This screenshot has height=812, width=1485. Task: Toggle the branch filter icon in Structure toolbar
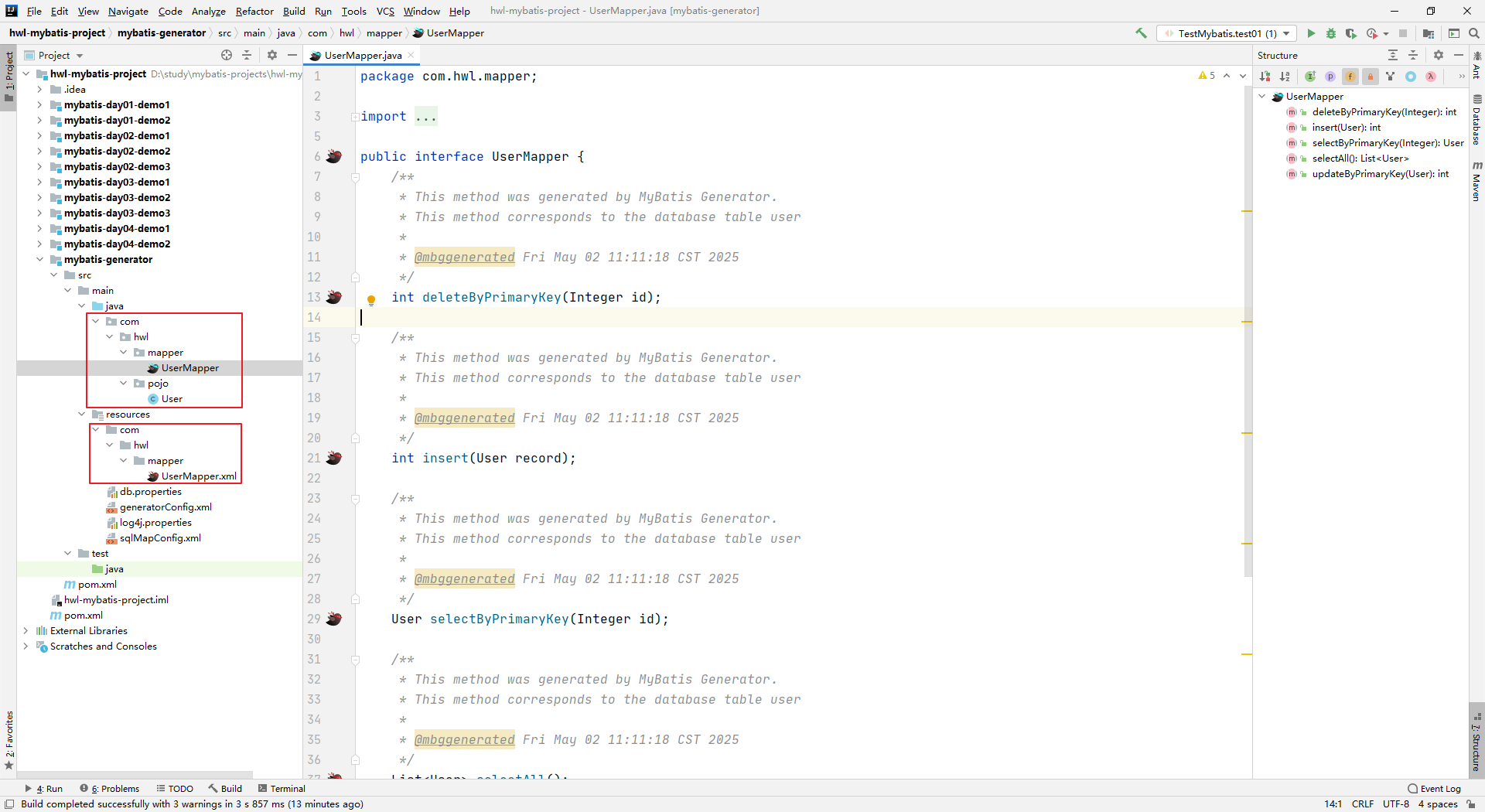click(x=1391, y=77)
